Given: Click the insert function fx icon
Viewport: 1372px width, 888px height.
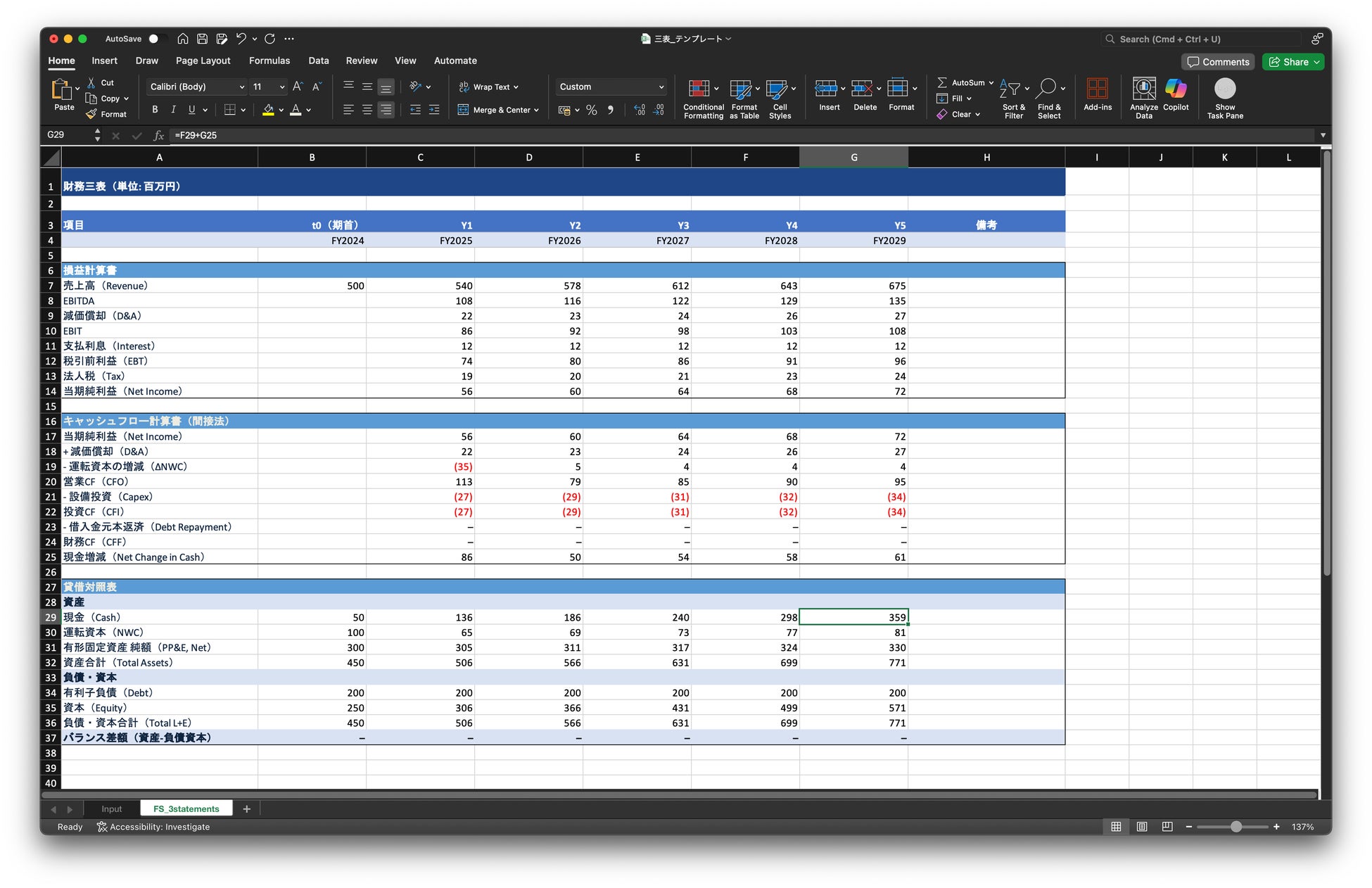Looking at the screenshot, I should [x=159, y=135].
